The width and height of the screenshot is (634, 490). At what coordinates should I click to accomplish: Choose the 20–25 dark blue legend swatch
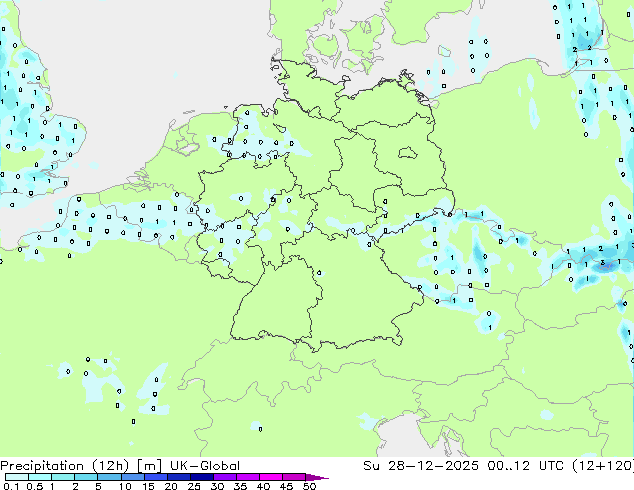179,477
